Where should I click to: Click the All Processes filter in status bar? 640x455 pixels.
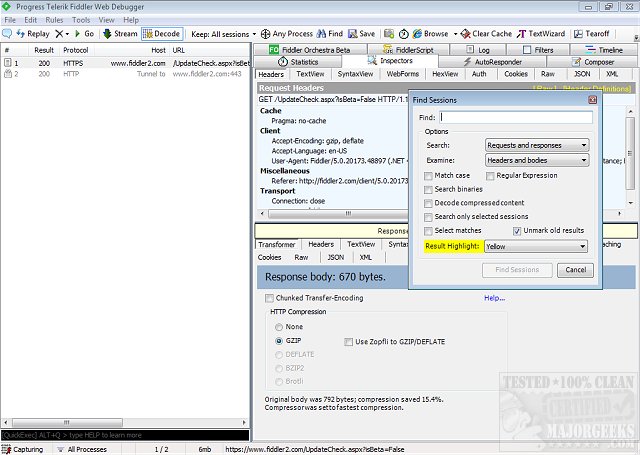coord(82,449)
